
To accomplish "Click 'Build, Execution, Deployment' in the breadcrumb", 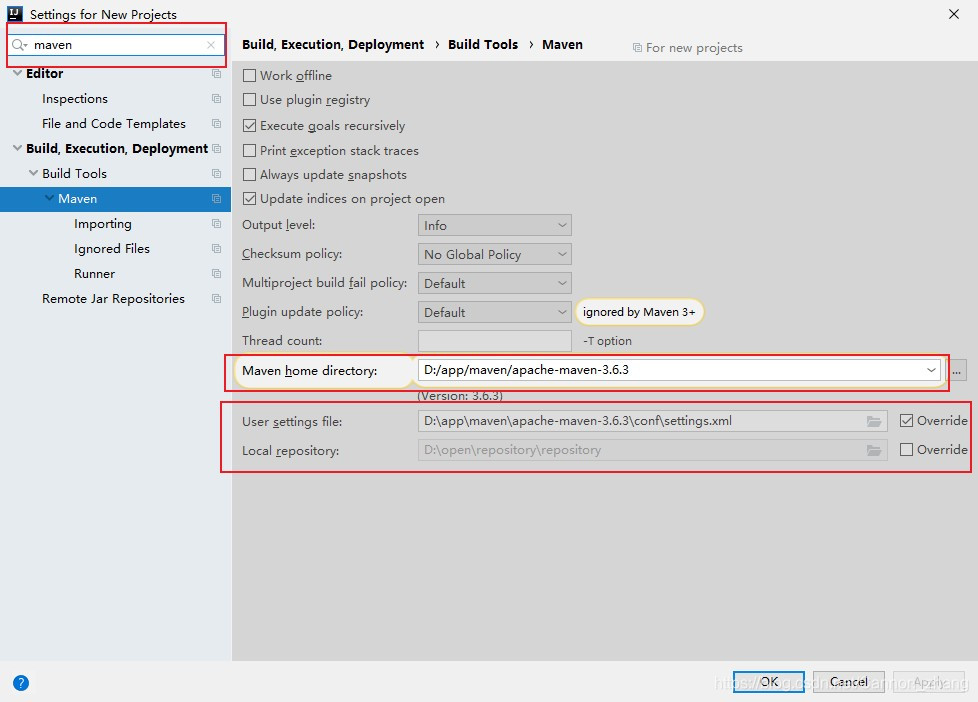I will click(333, 44).
